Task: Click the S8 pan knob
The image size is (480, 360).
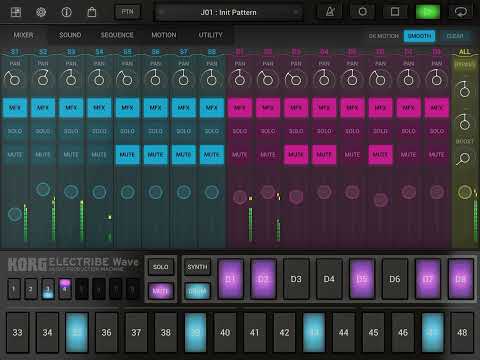Action: [x=211, y=79]
